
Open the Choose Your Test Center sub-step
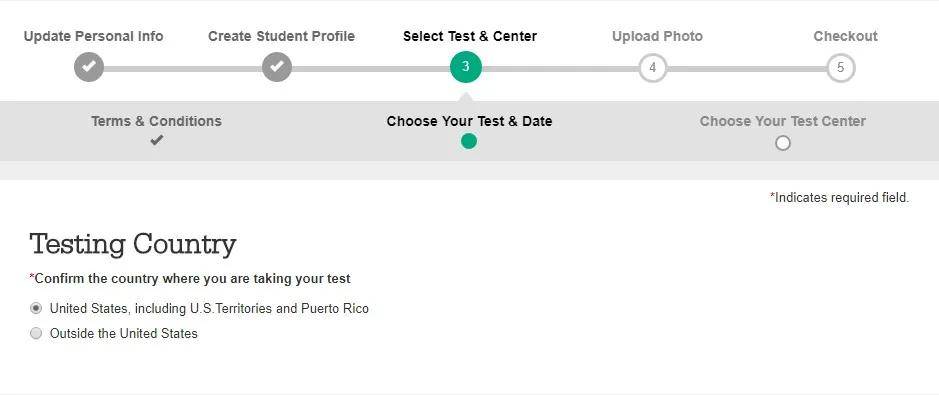click(x=783, y=121)
